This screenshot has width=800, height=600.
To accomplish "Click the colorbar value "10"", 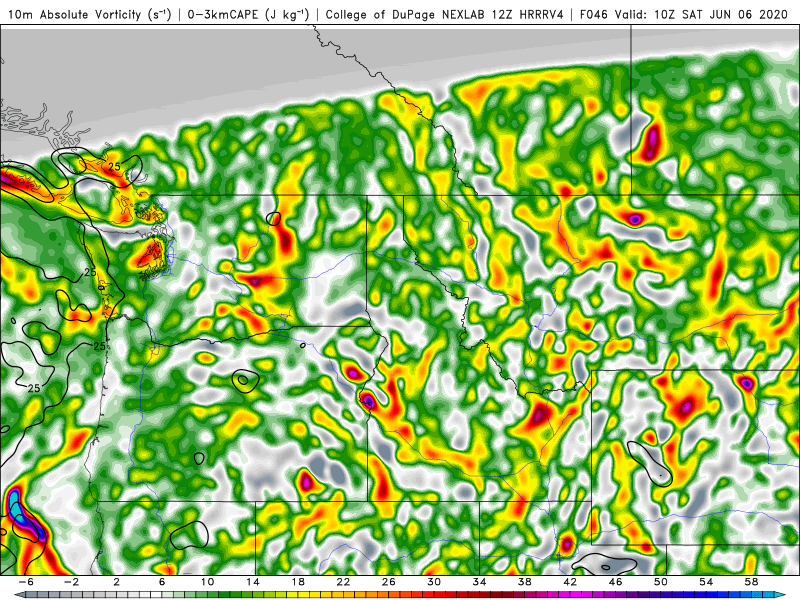I will tap(207, 582).
